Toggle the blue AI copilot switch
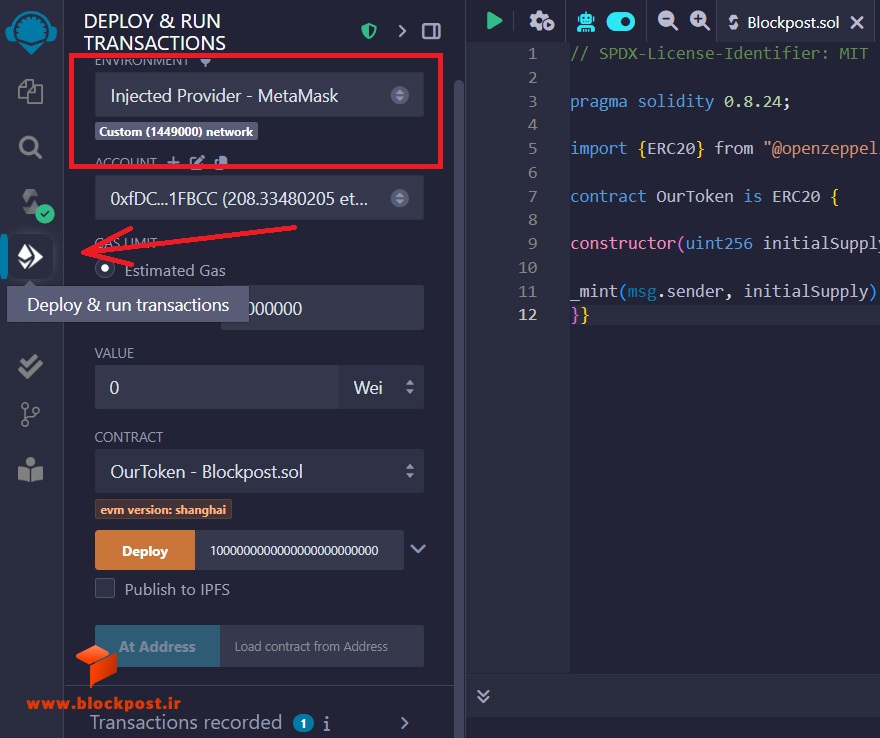This screenshot has width=880, height=738. pyautogui.click(x=621, y=22)
